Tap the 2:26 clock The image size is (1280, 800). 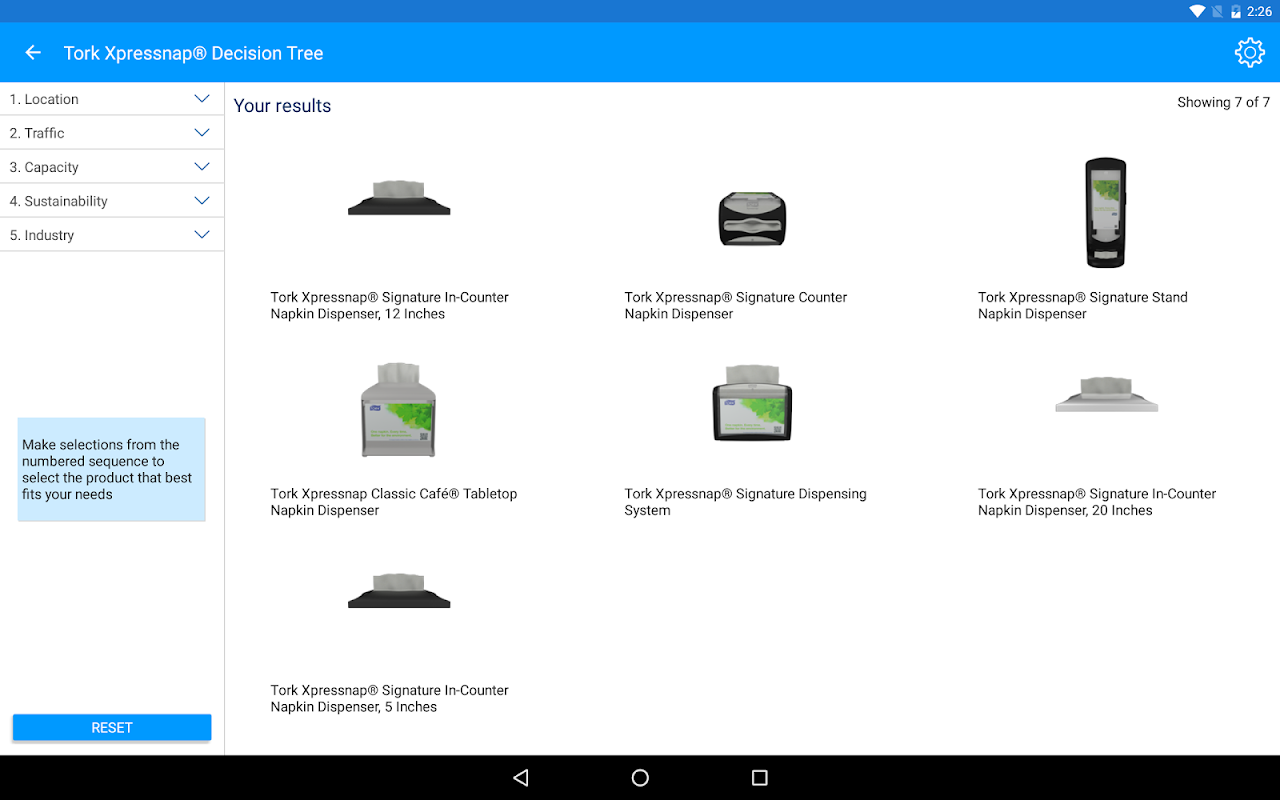tap(1259, 11)
